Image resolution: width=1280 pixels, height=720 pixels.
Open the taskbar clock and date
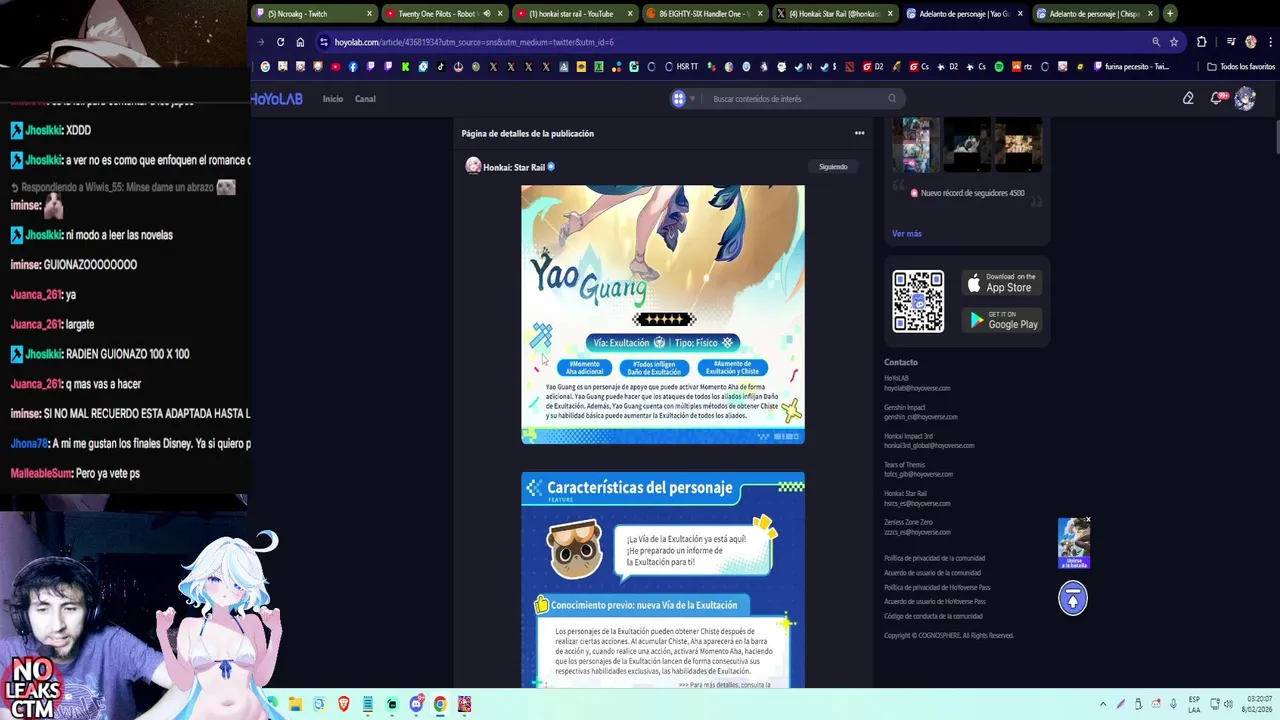tap(1256, 704)
